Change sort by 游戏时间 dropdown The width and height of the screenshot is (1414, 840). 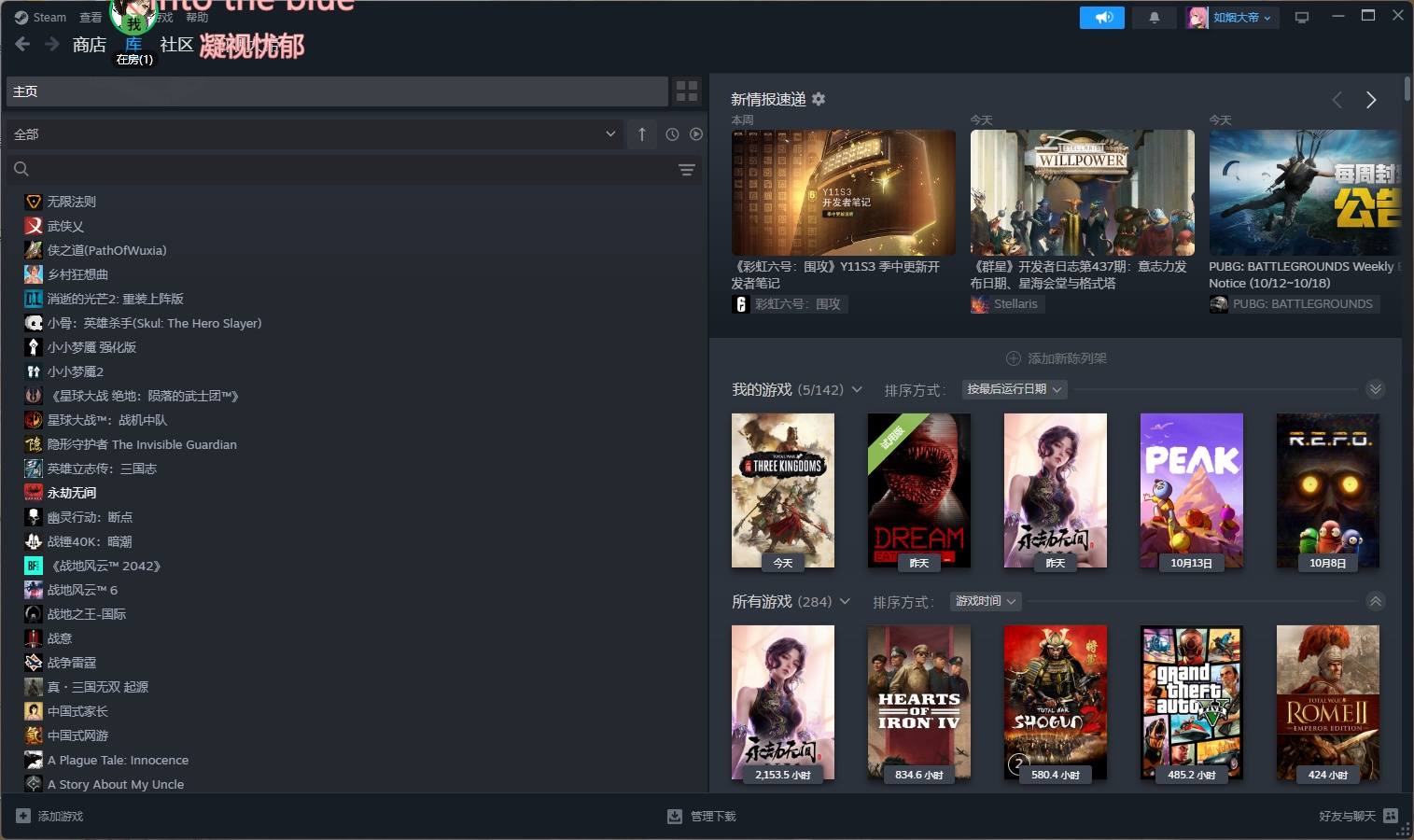click(x=986, y=601)
